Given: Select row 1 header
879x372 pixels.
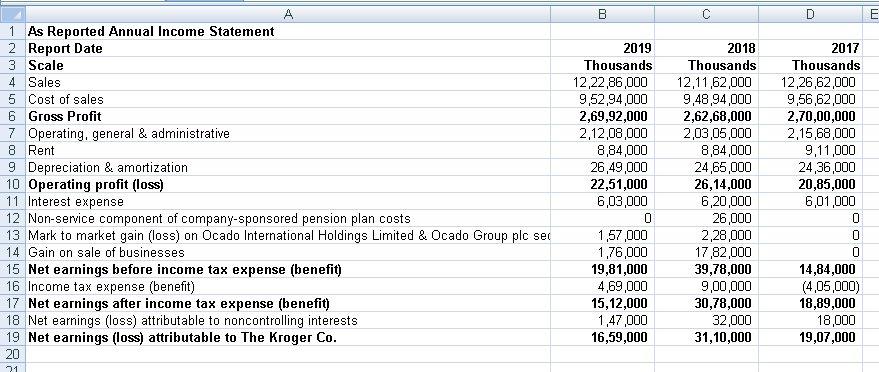Looking at the screenshot, I should pos(12,31).
